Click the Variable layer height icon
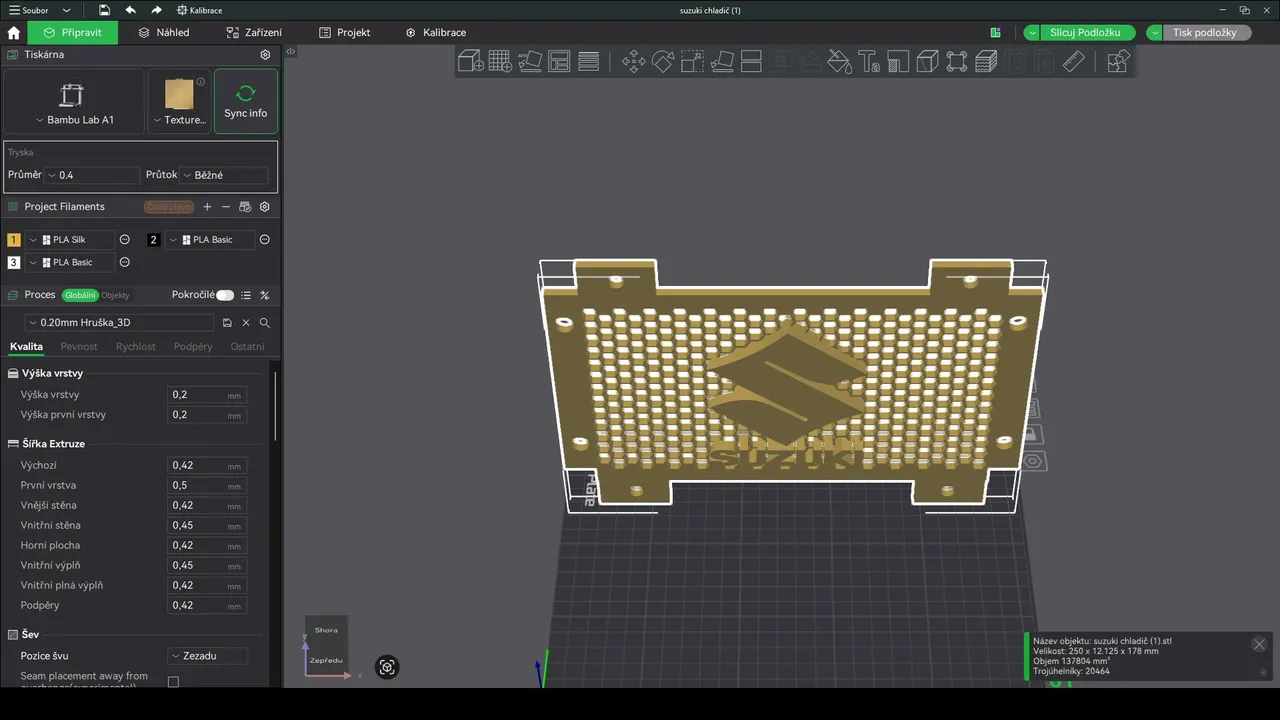This screenshot has width=1280, height=720. coord(986,62)
